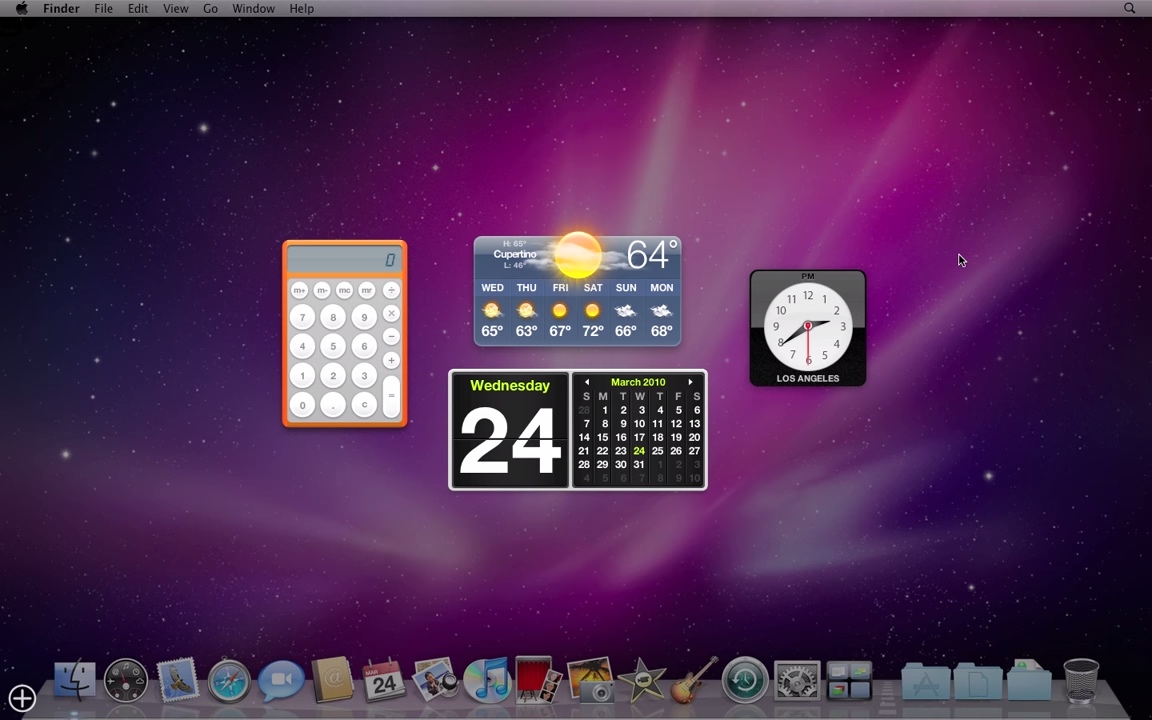Image resolution: width=1152 pixels, height=720 pixels.
Task: Open the Window menu
Action: pyautogui.click(x=253, y=8)
